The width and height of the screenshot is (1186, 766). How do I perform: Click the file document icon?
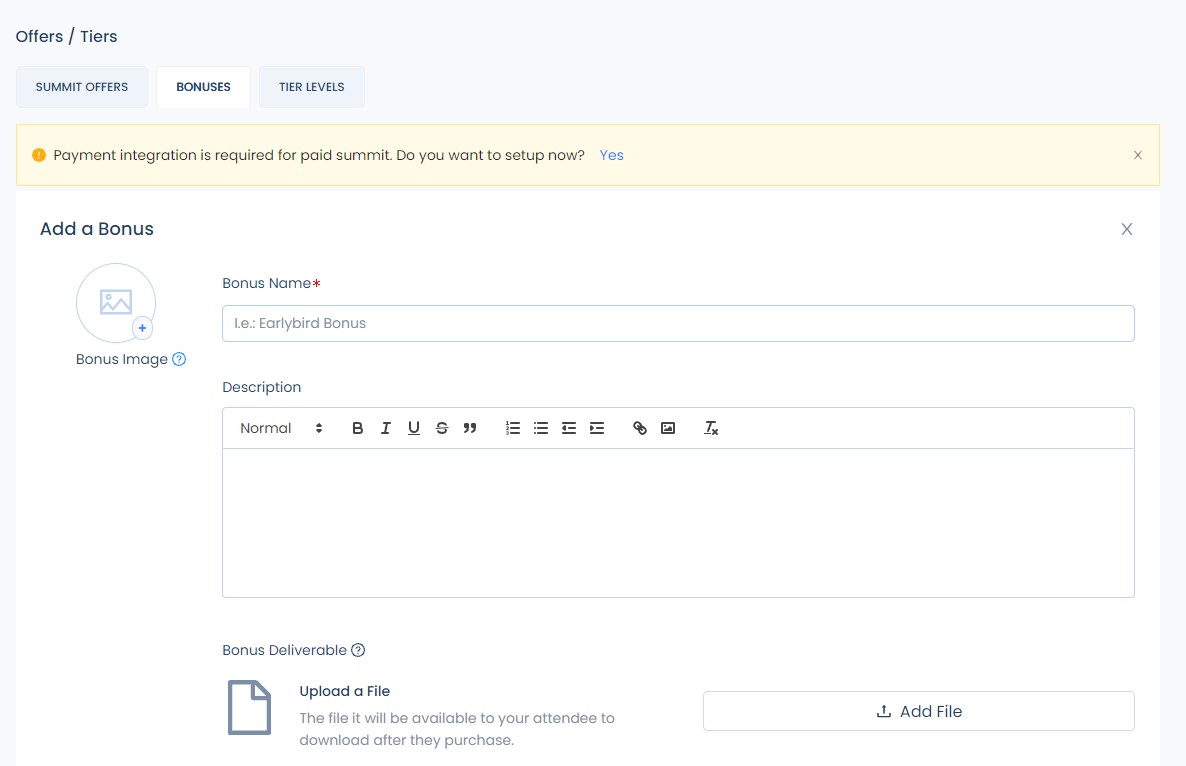[250, 708]
